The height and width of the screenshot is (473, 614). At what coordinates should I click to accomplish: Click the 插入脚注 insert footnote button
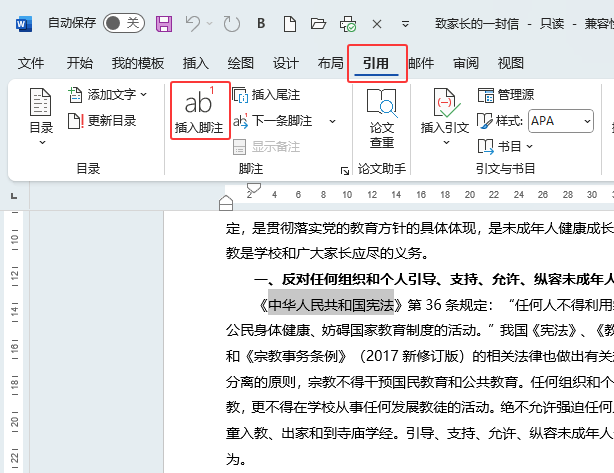199,110
